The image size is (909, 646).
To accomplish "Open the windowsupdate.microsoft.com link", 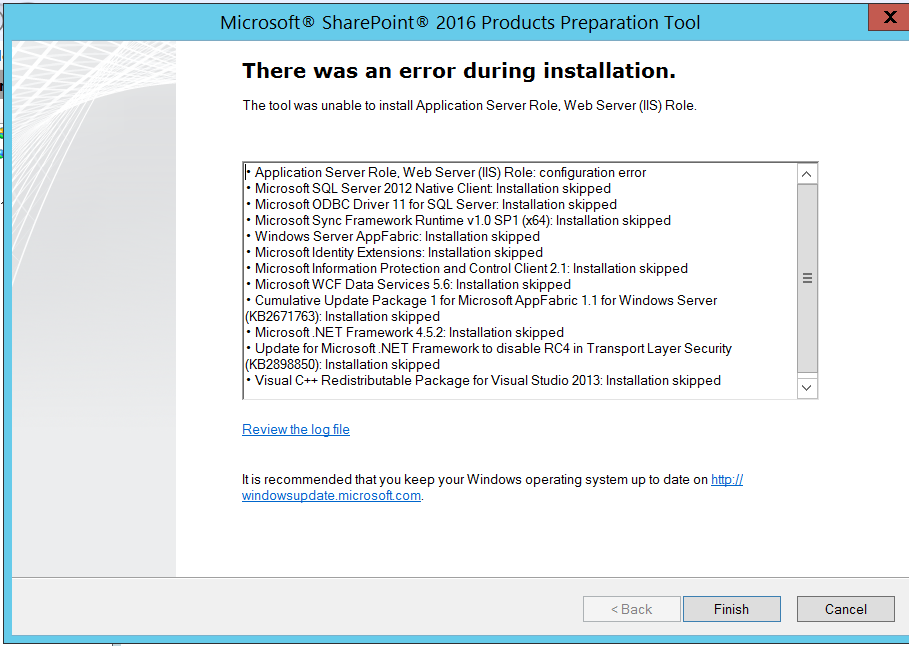I will pos(331,495).
